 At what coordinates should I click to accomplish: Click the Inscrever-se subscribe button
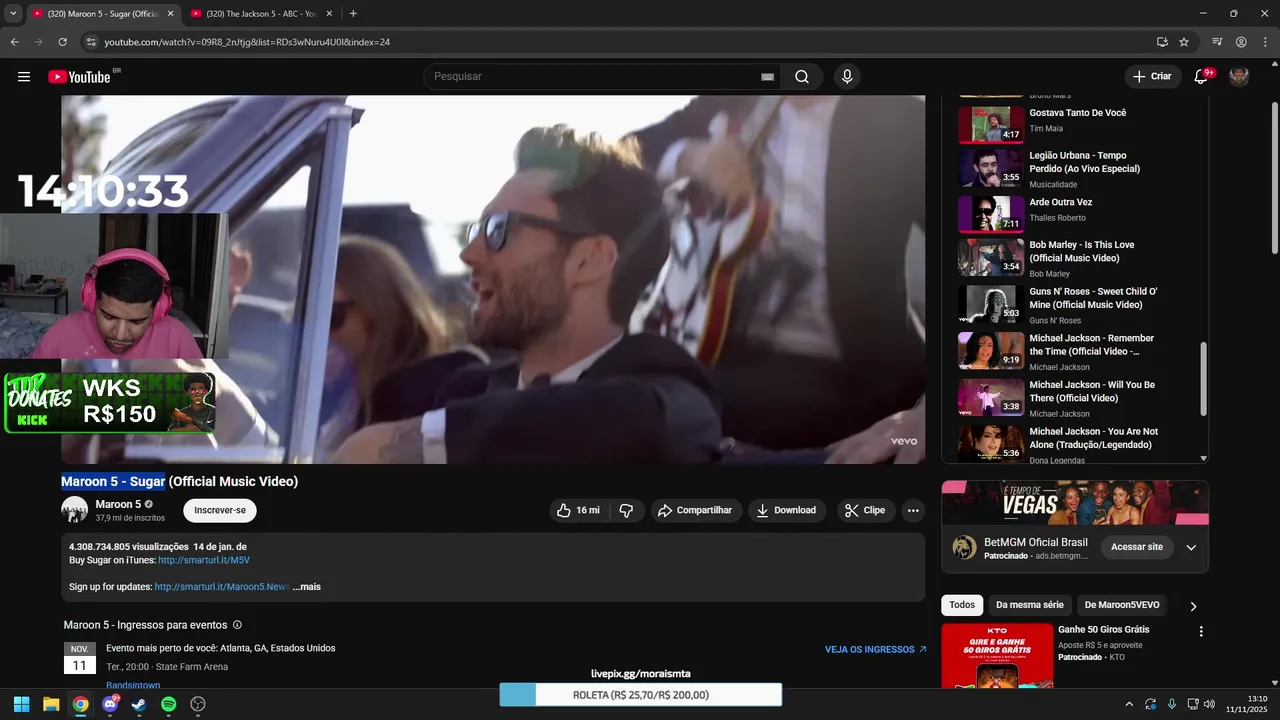point(220,510)
